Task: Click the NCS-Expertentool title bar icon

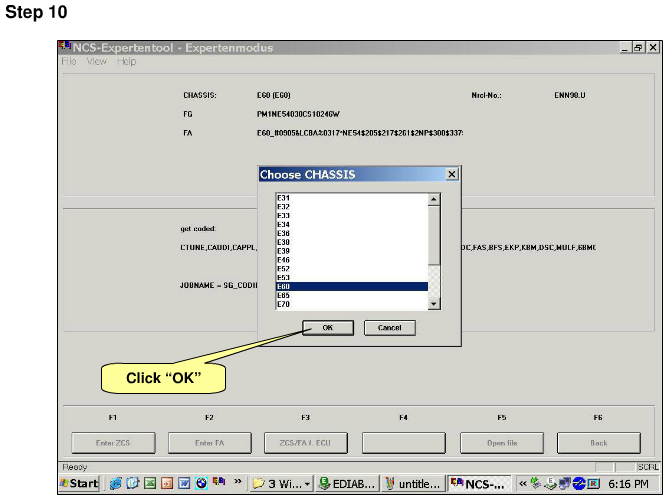Action: point(65,45)
